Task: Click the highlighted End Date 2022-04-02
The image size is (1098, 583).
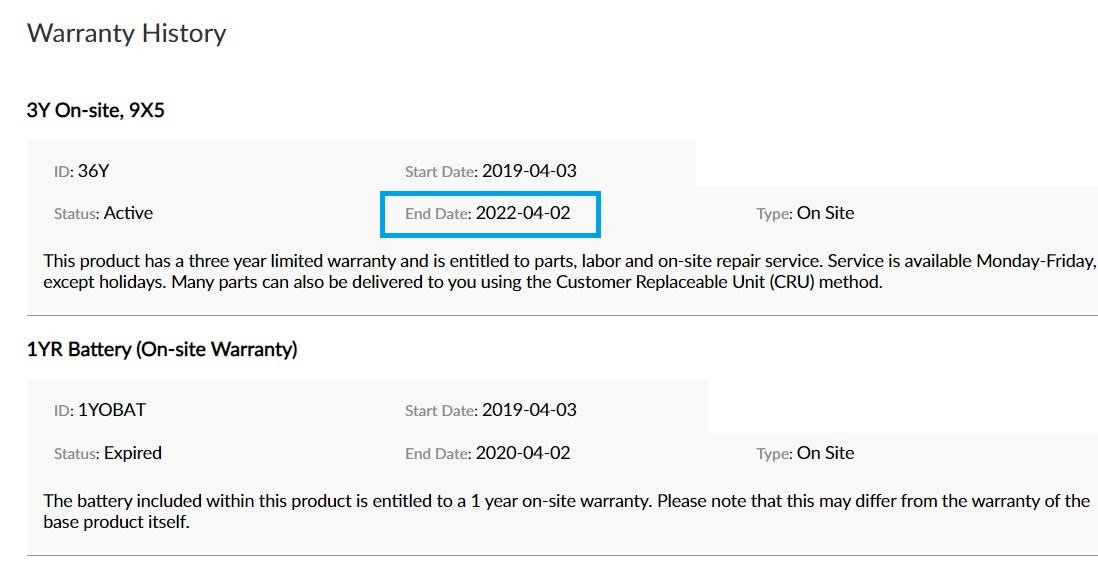Action: click(x=489, y=213)
